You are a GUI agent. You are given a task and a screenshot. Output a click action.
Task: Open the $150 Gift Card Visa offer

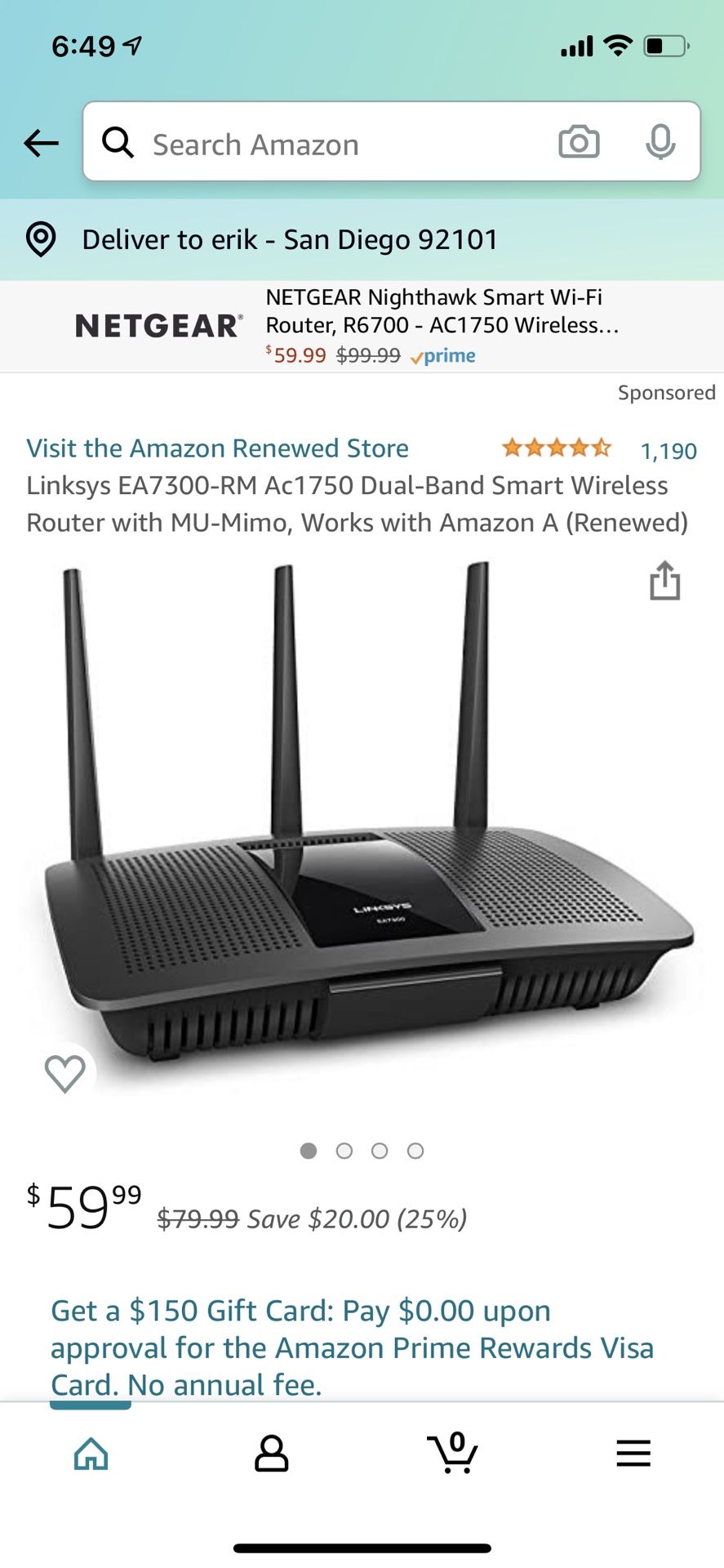pos(352,1347)
